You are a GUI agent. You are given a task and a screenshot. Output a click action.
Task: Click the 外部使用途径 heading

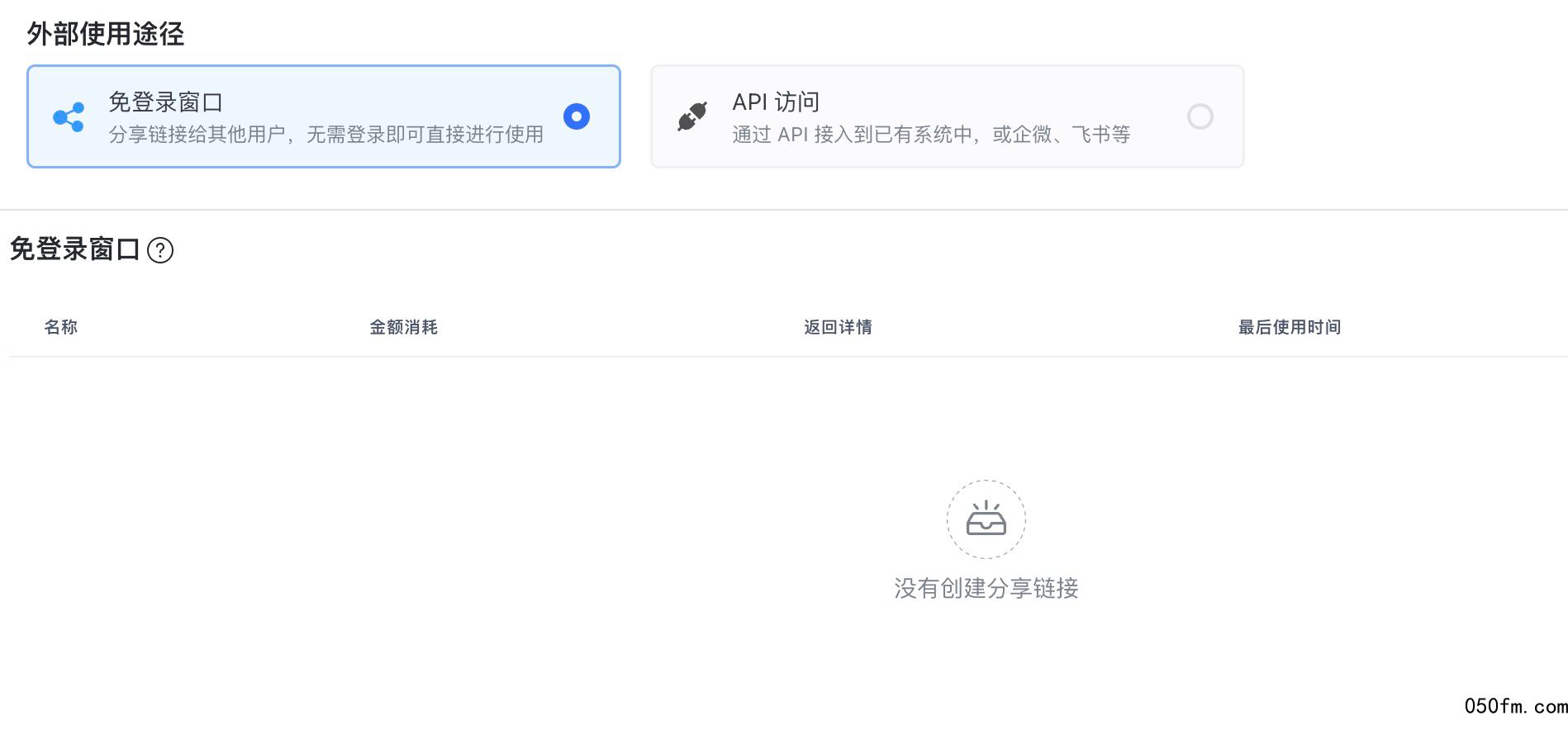click(106, 34)
